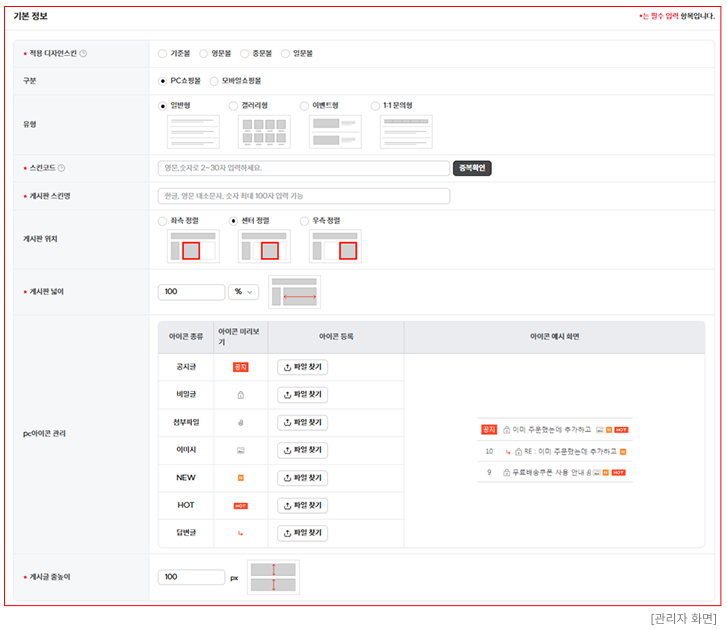Select the 갤러리형 type radio option
727x629 pixels.
click(234, 105)
